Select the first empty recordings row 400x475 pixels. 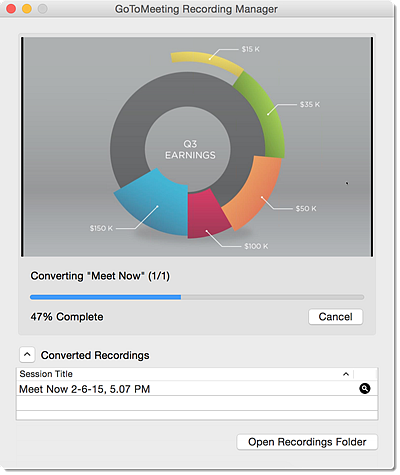197,403
